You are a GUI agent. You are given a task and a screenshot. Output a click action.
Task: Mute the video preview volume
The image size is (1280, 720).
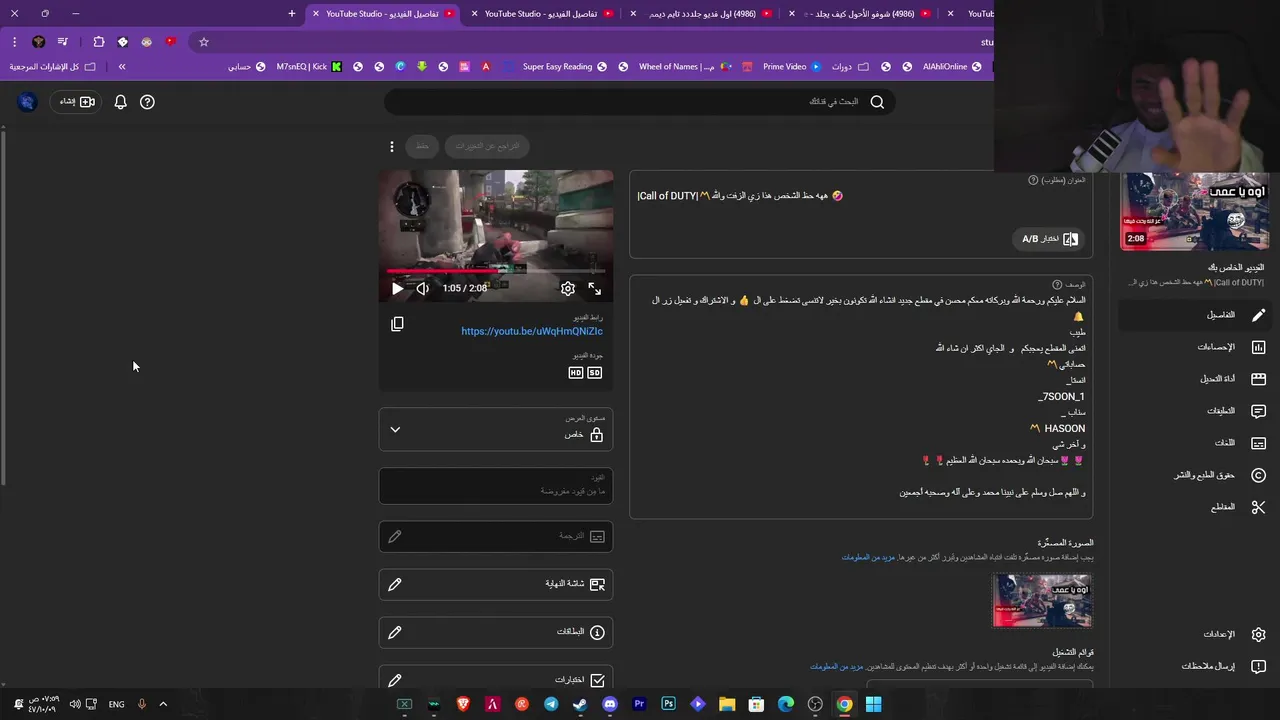[423, 288]
